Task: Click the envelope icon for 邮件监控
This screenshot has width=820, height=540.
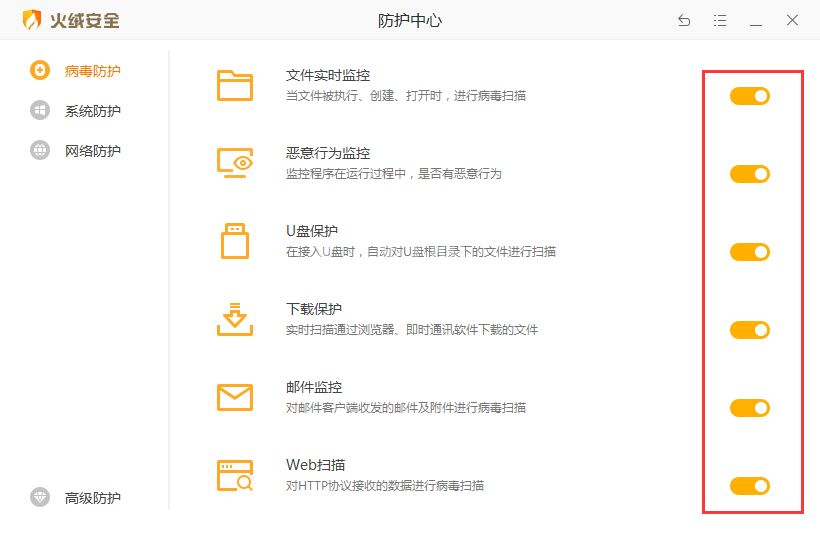Action: click(x=235, y=397)
